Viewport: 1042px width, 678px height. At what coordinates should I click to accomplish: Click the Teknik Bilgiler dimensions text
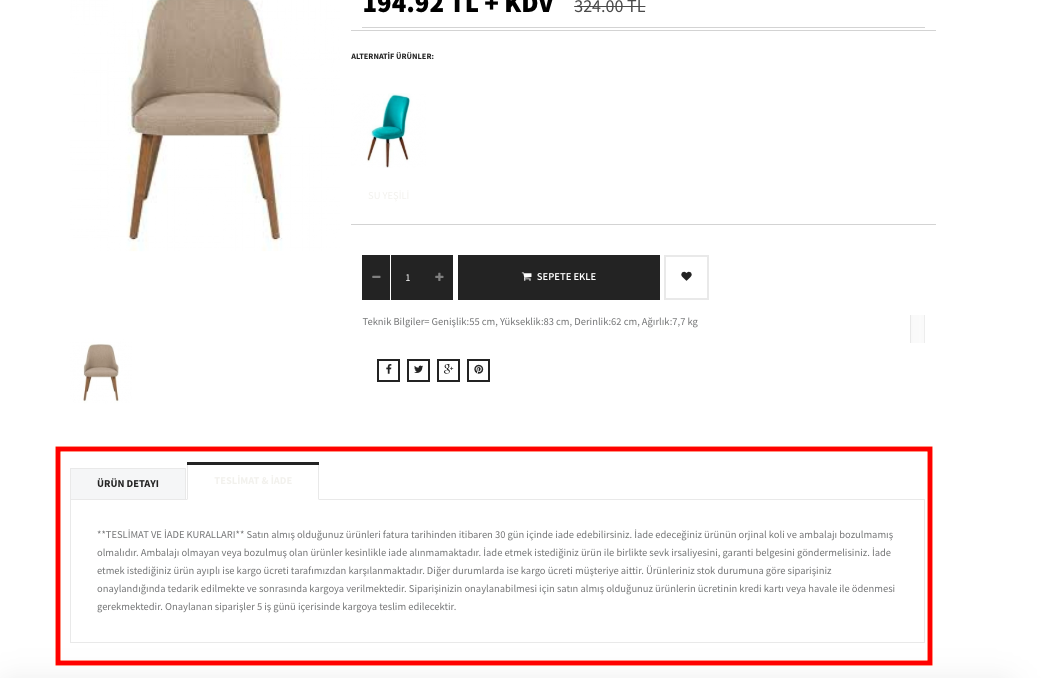click(x=530, y=322)
